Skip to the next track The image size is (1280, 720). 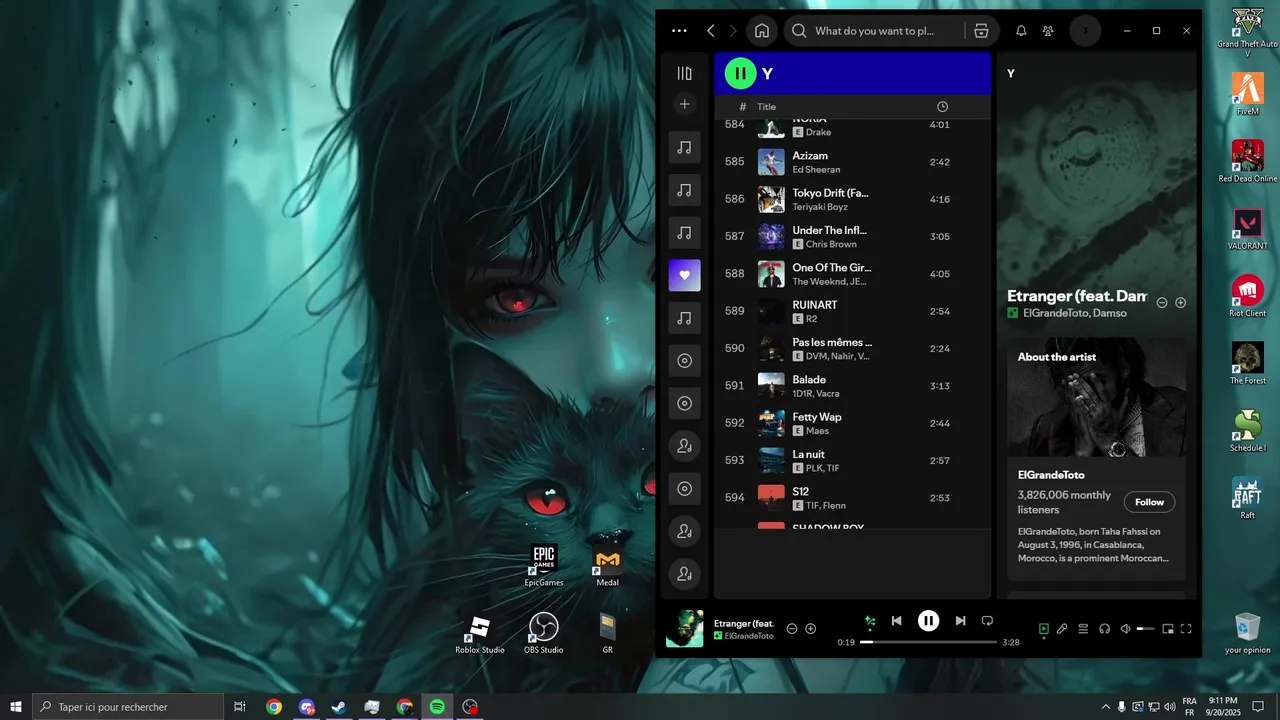click(x=960, y=621)
